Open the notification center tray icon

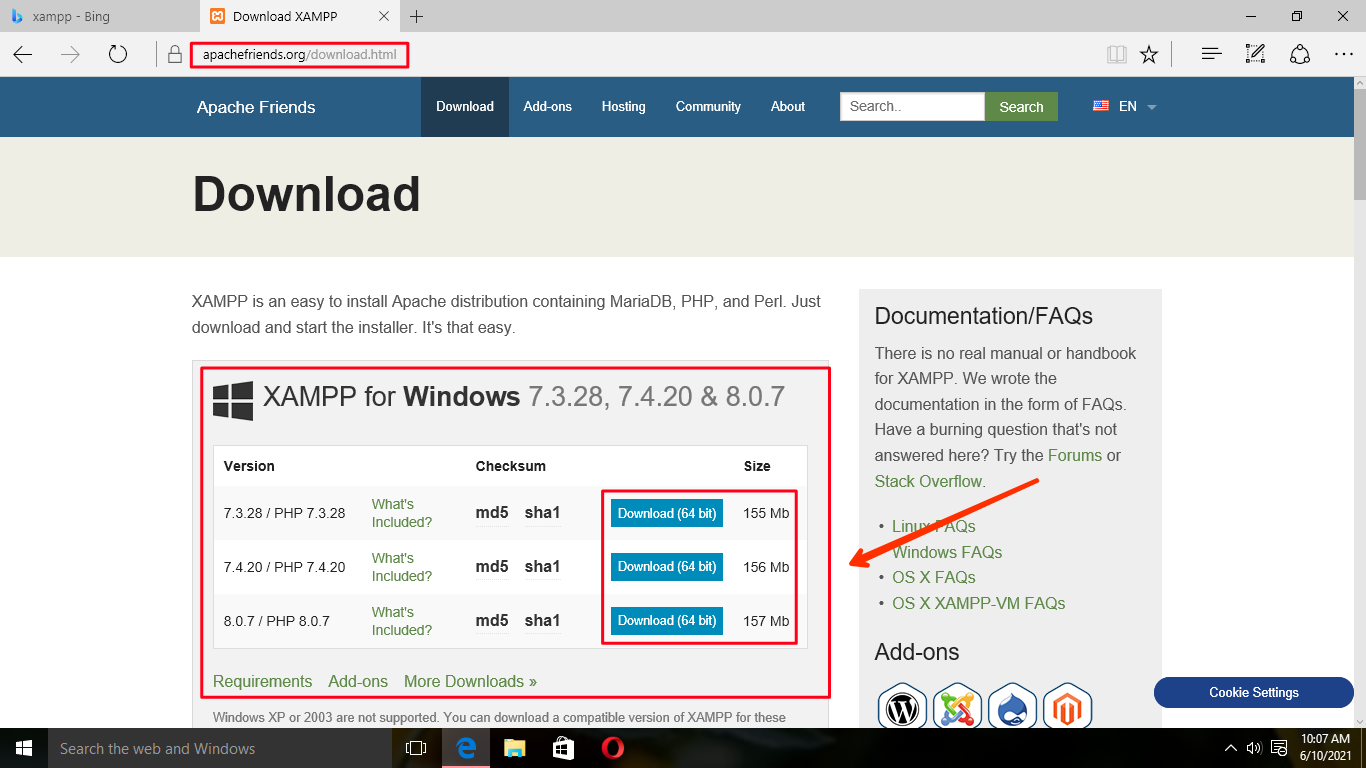1279,748
